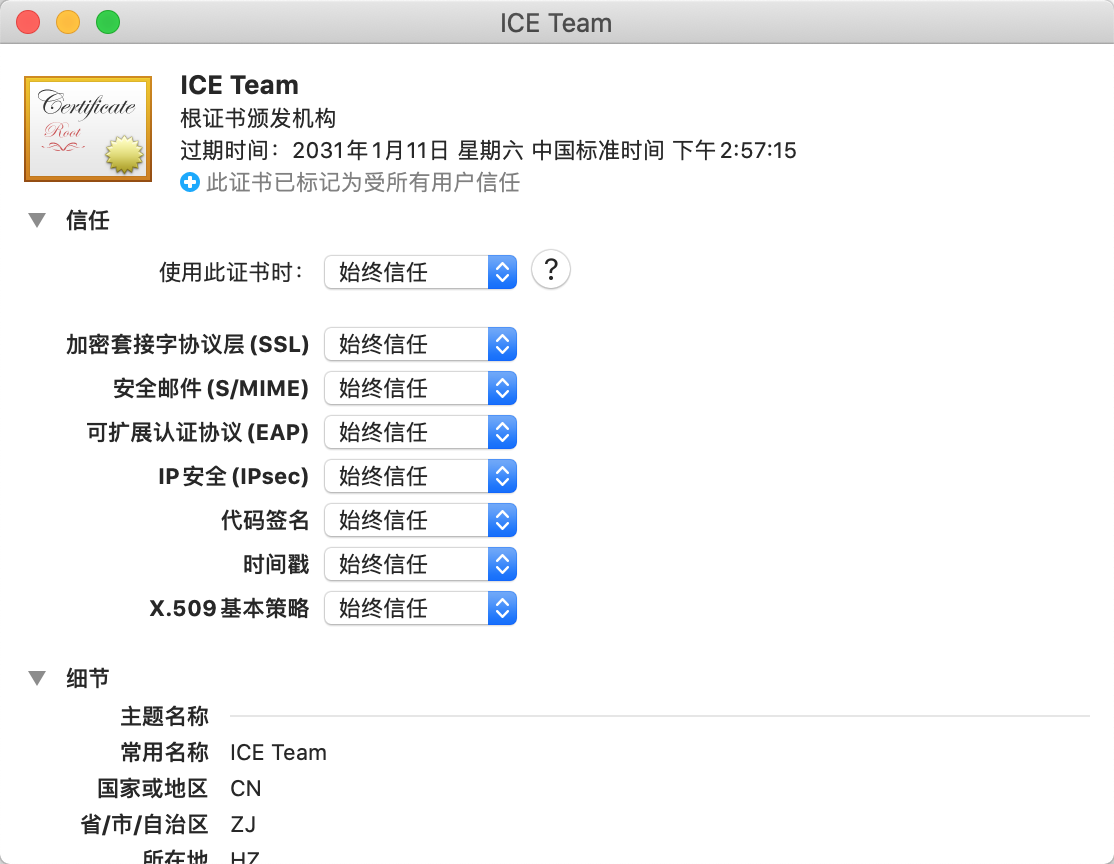The image size is (1114, 864).
Task: Open the 安全邮件 (S/MIME) dropdown
Action: [x=410, y=388]
